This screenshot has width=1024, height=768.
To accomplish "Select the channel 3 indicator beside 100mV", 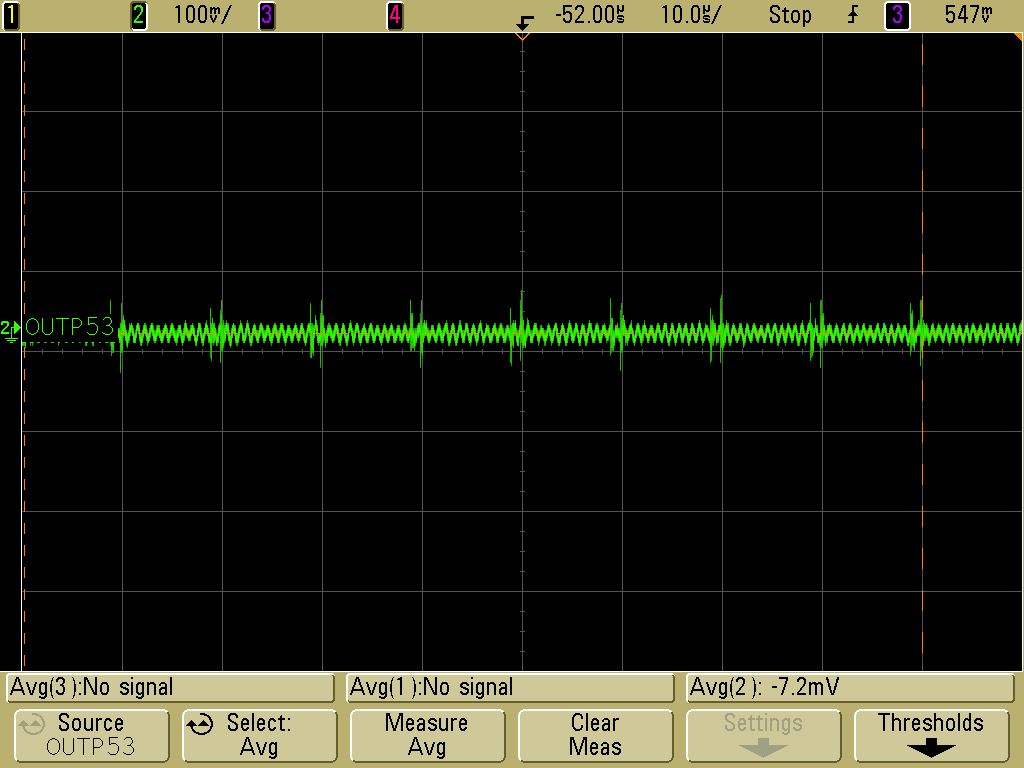I will pyautogui.click(x=266, y=15).
